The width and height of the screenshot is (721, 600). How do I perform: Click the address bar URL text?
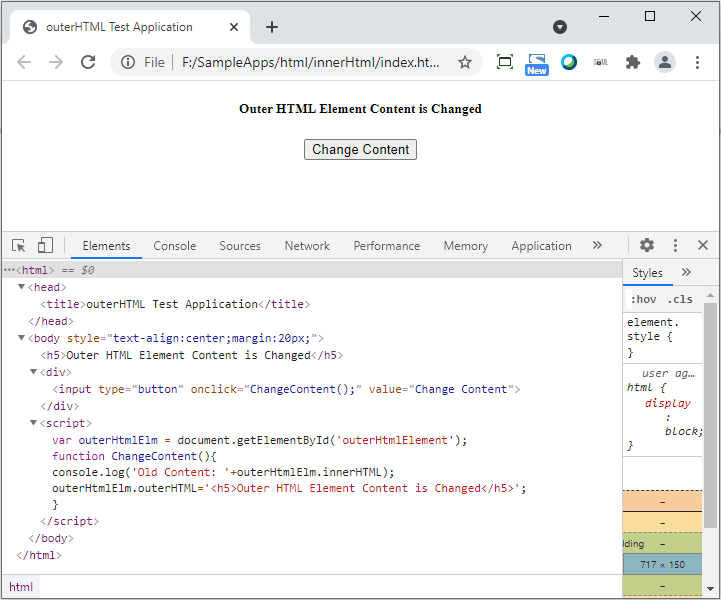pyautogui.click(x=310, y=62)
